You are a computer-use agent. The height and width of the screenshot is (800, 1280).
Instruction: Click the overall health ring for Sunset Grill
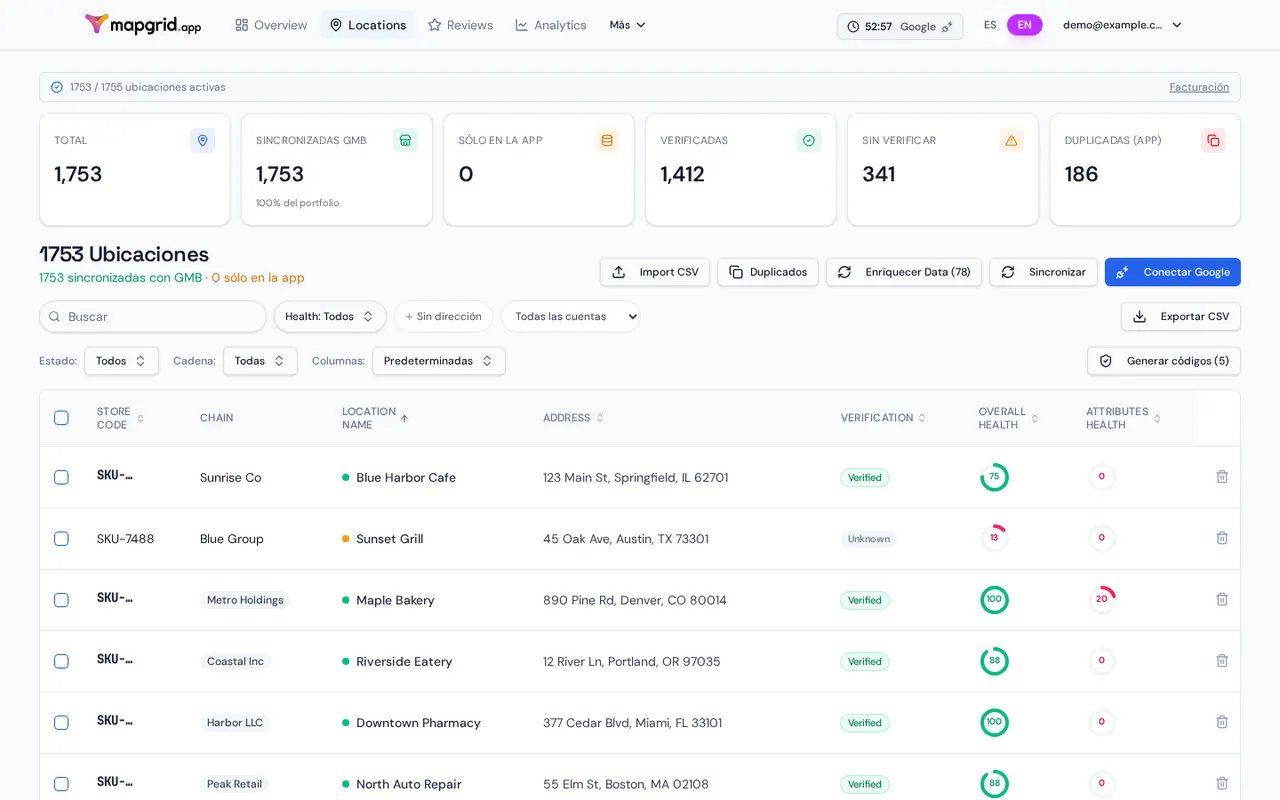pos(994,538)
